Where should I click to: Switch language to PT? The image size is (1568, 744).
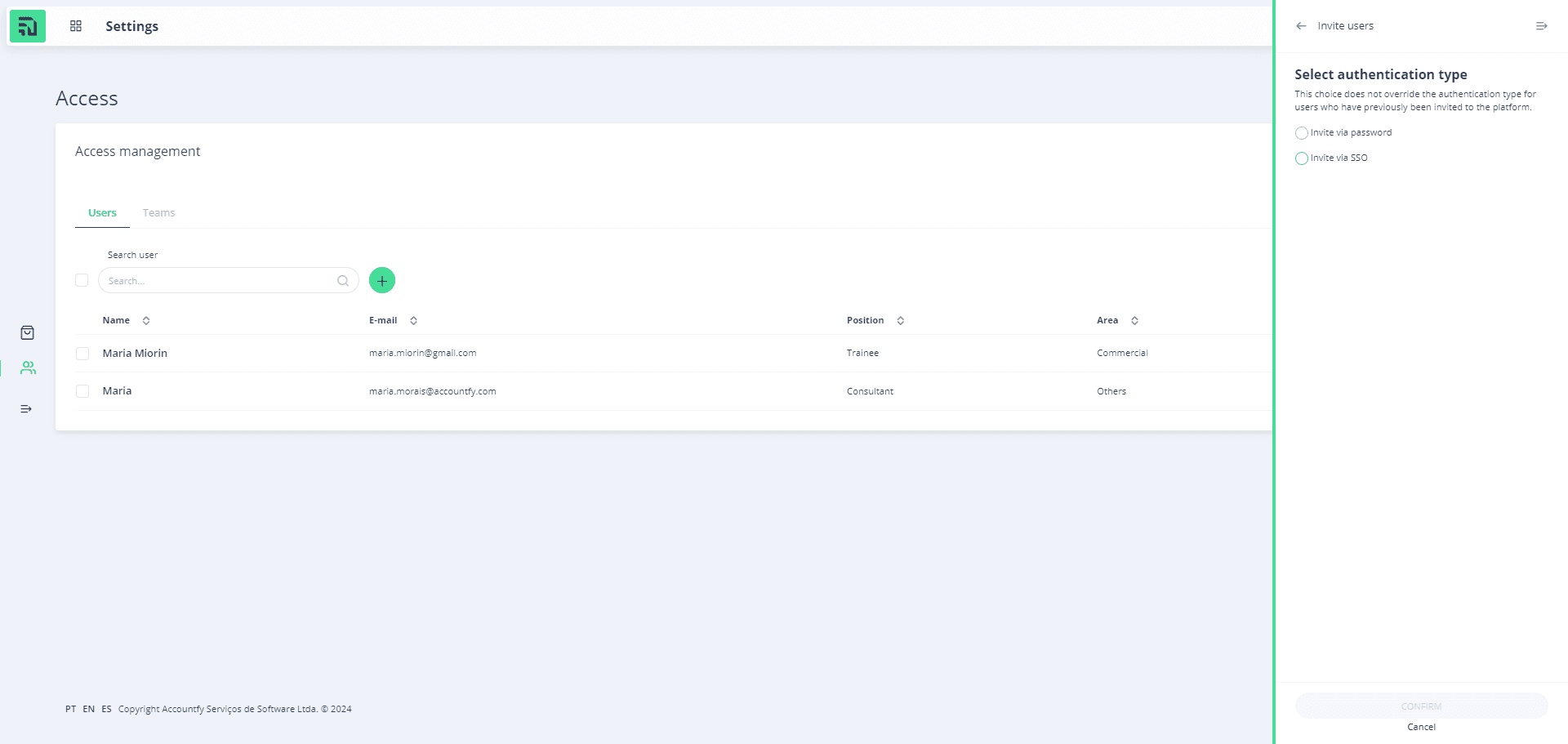click(x=71, y=709)
